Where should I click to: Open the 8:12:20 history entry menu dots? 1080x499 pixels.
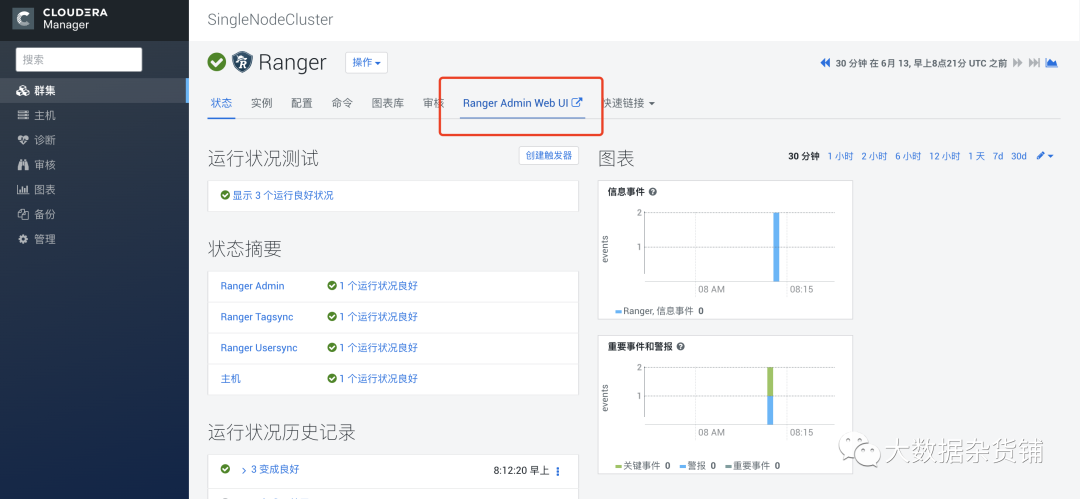558,471
